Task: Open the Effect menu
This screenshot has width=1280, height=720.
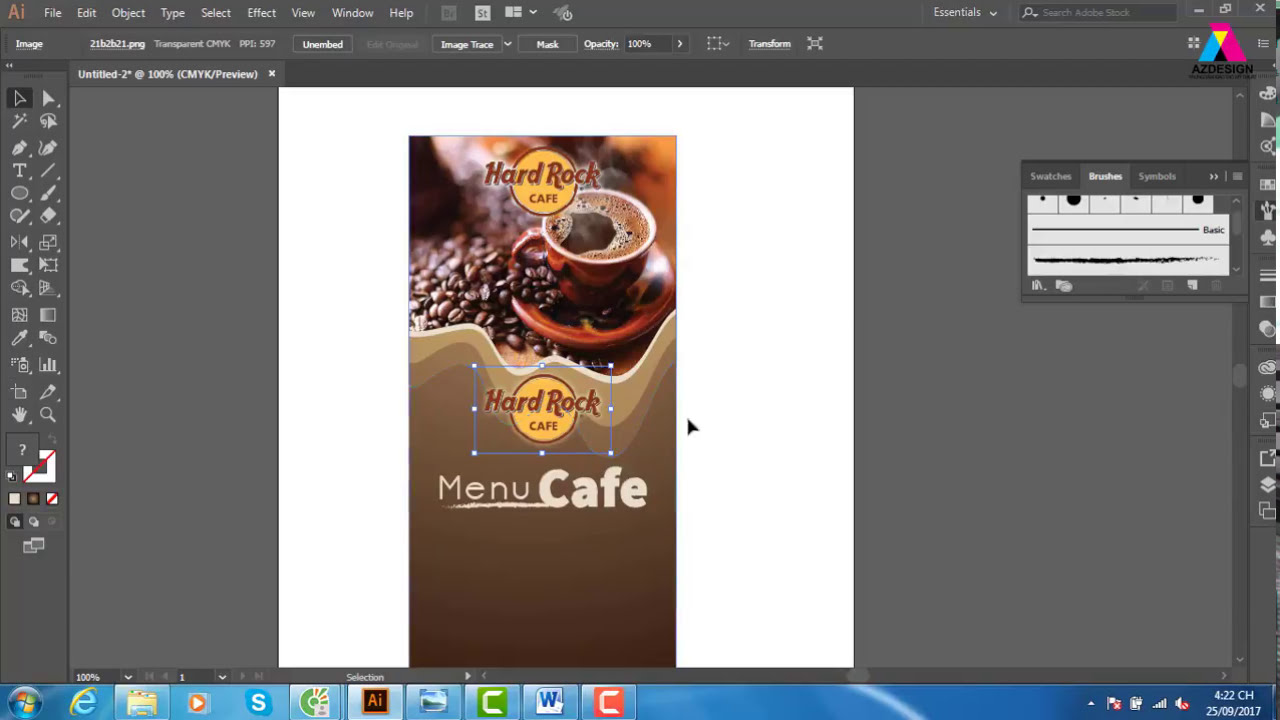Action: tap(261, 13)
